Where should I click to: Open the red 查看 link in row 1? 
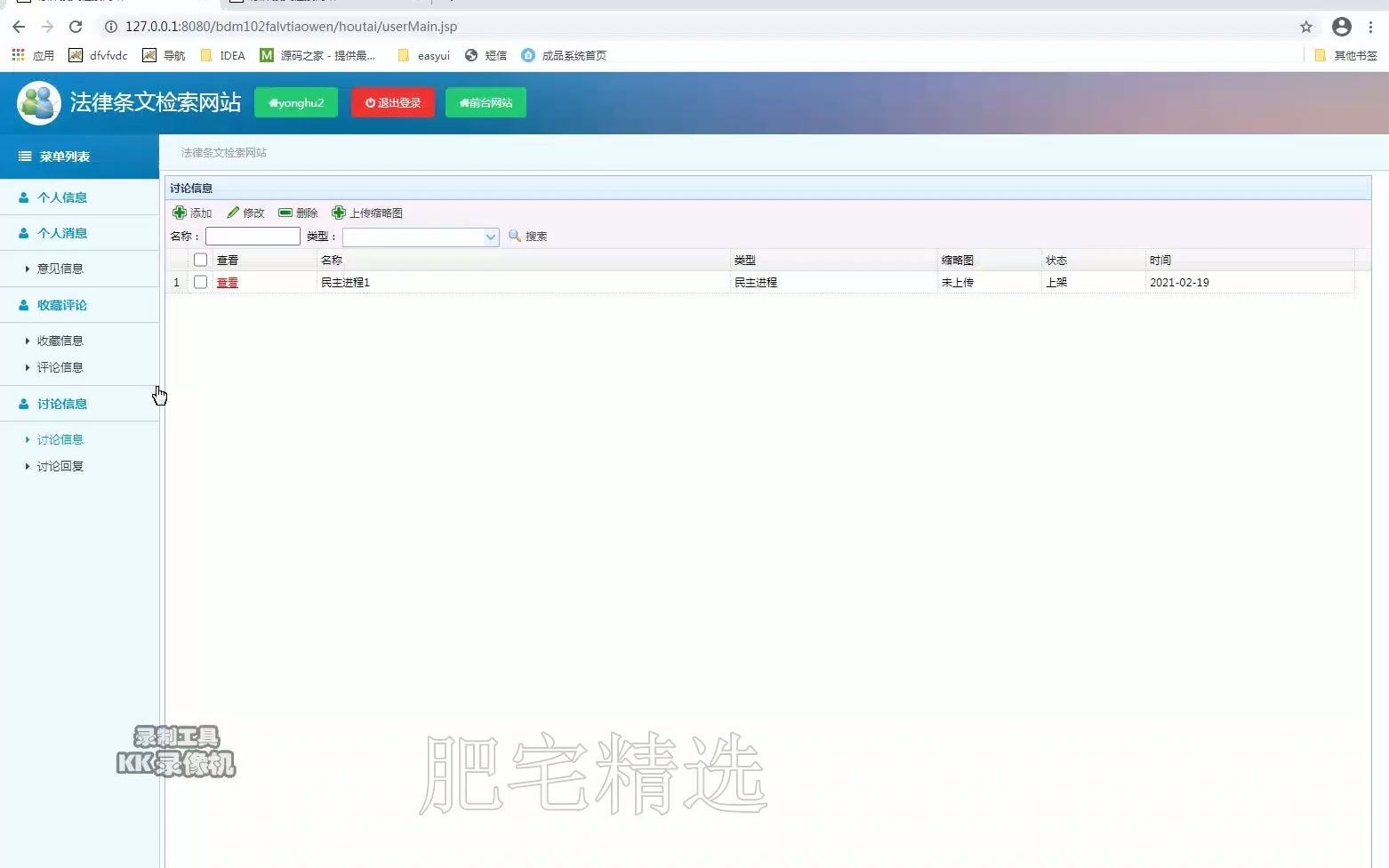(x=228, y=282)
